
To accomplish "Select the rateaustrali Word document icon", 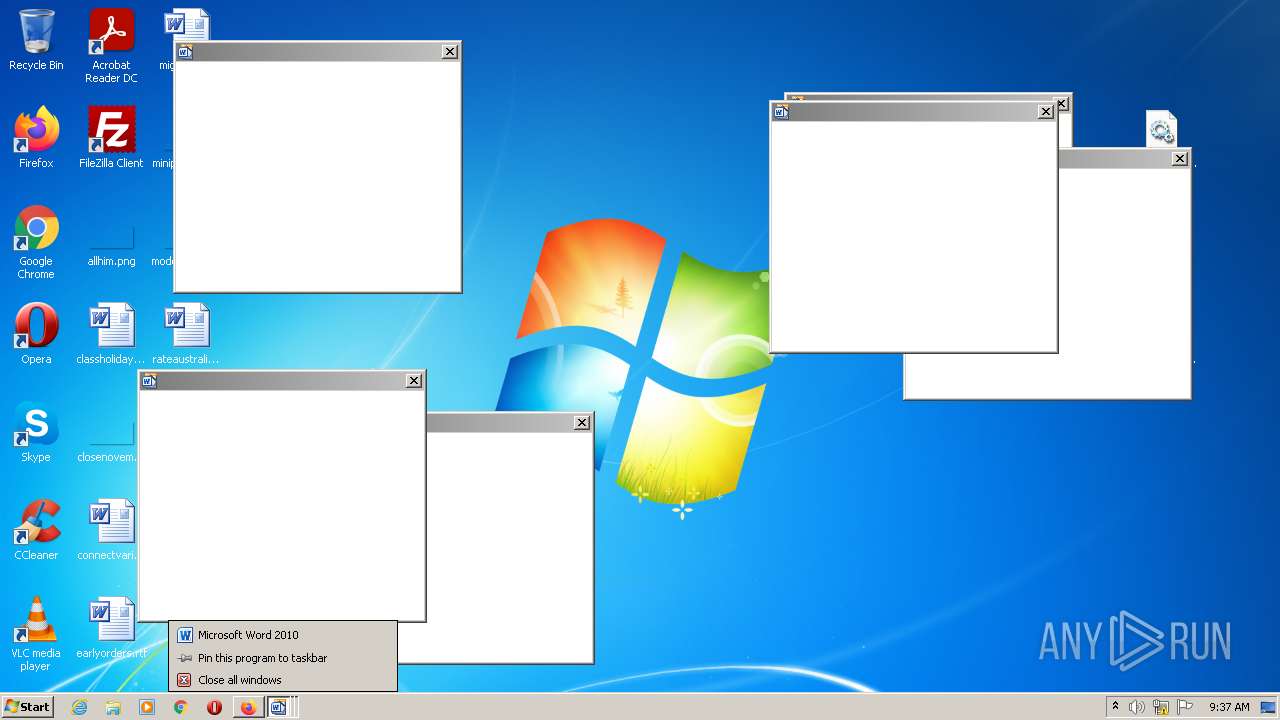I will [186, 334].
